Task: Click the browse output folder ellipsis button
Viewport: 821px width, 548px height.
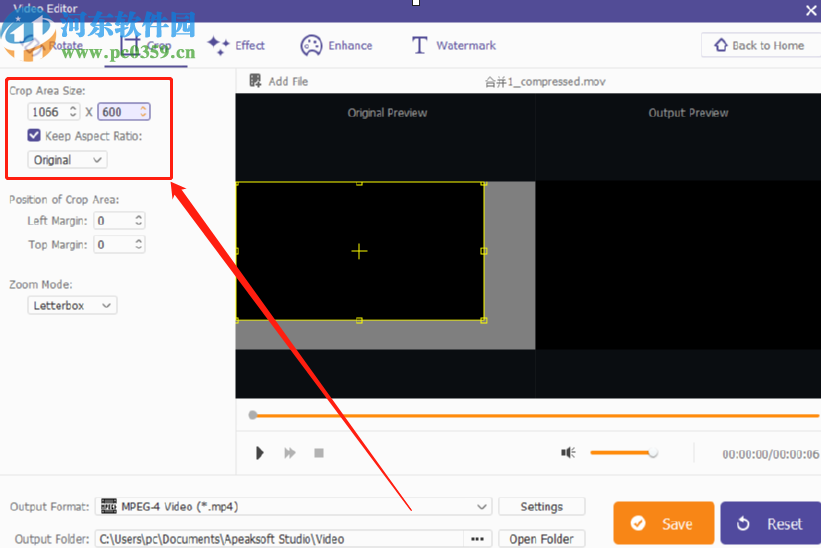Action: (477, 539)
